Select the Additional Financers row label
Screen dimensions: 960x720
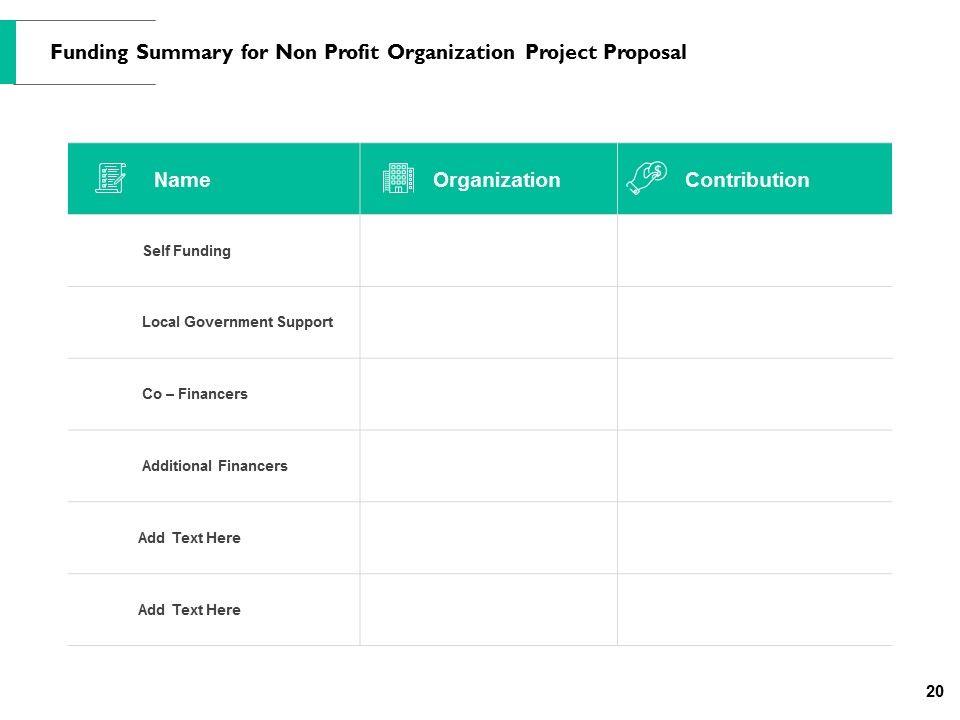coord(215,466)
